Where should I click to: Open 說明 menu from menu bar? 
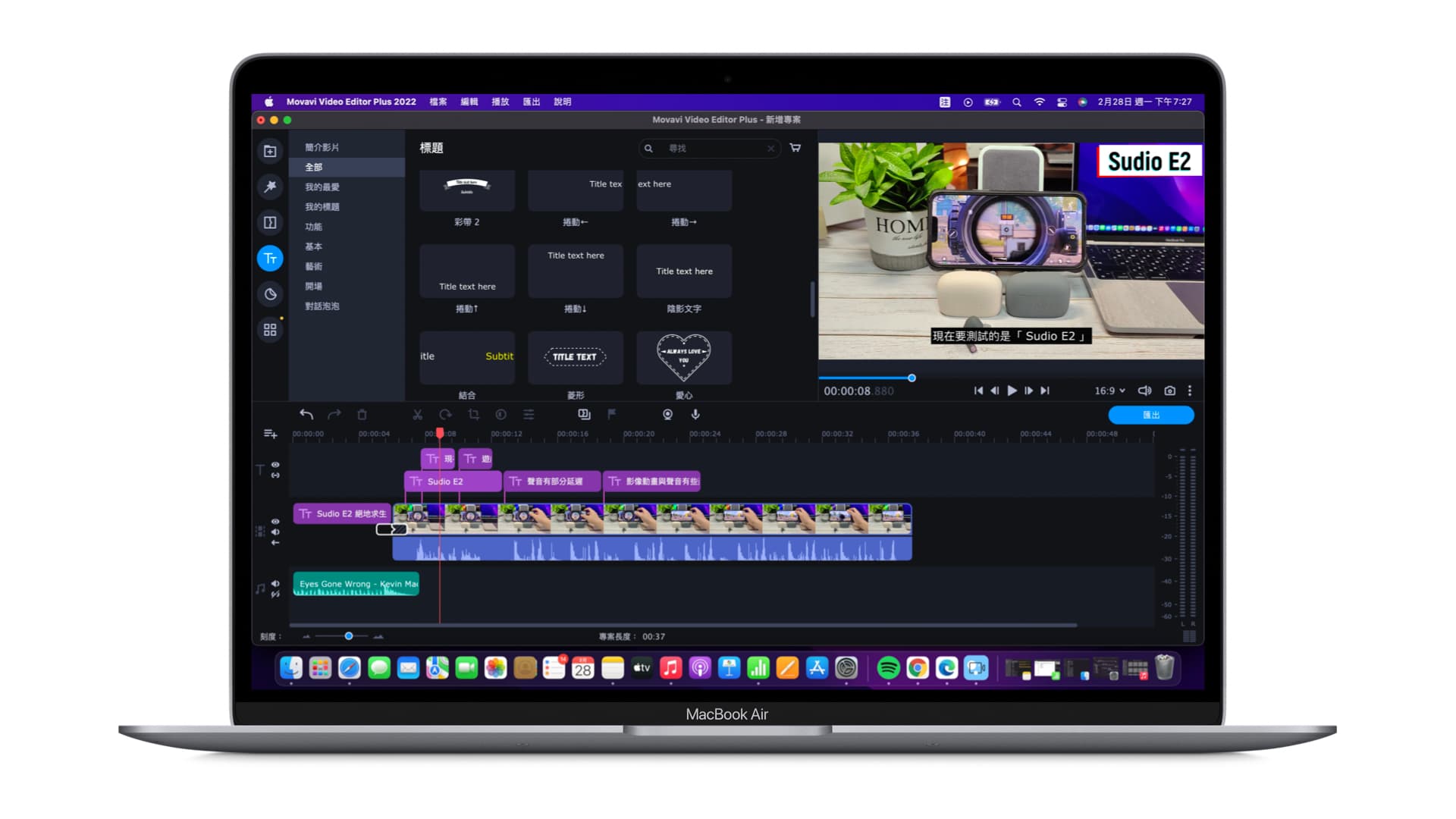(x=561, y=101)
